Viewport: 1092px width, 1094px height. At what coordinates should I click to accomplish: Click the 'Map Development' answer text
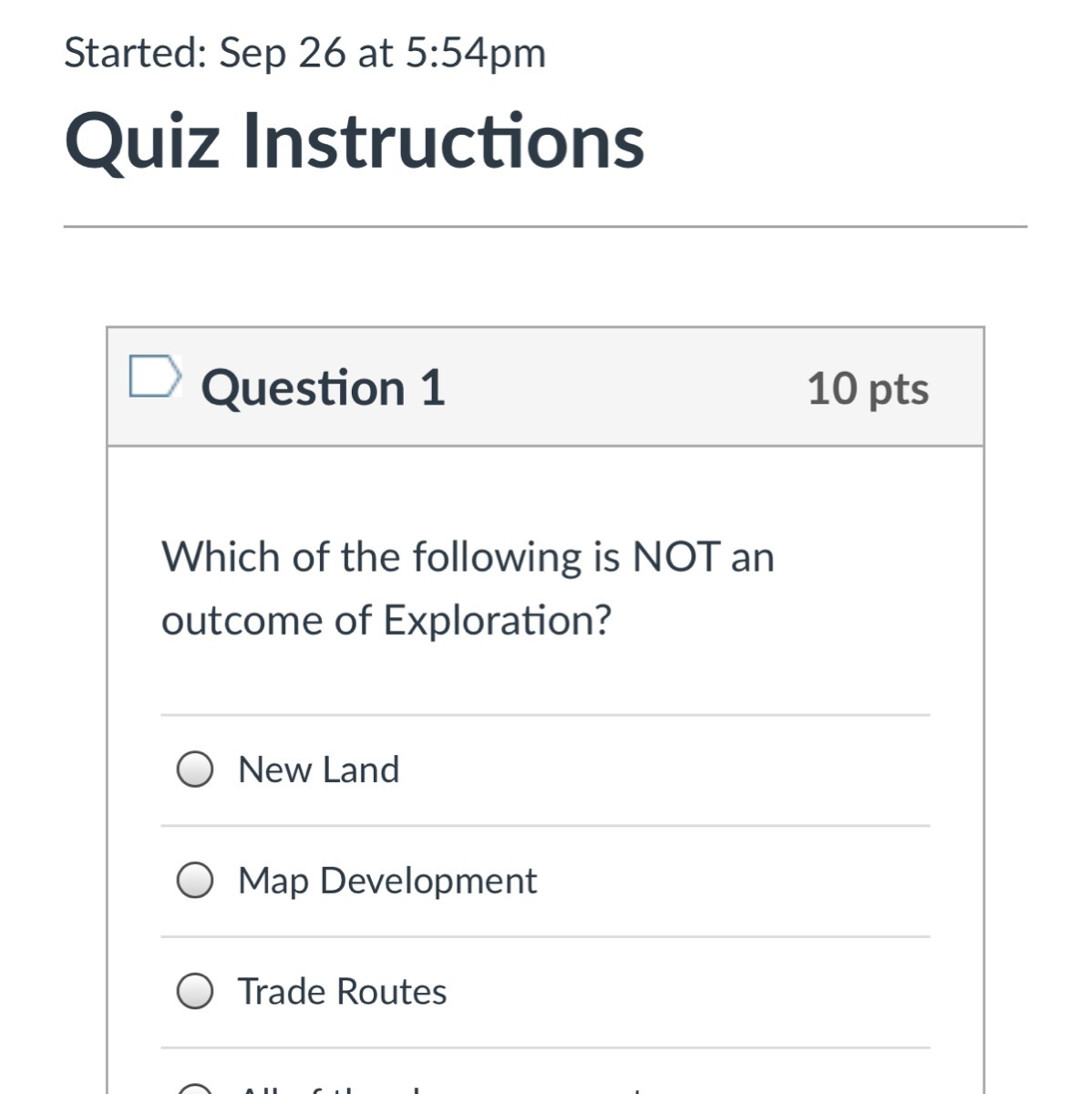point(386,881)
